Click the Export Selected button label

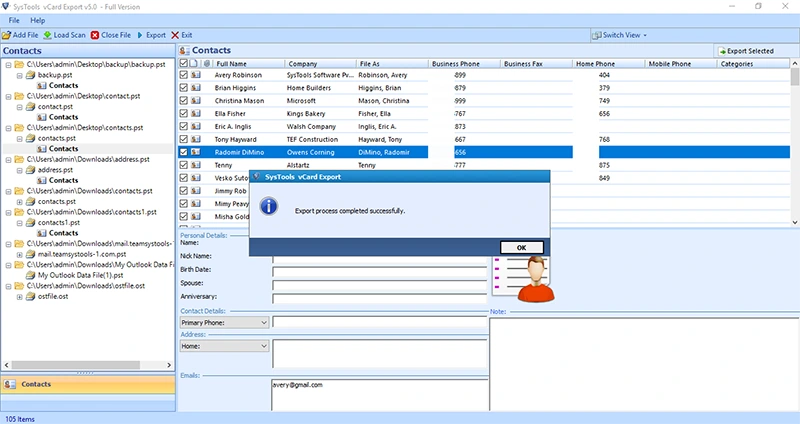(750, 51)
